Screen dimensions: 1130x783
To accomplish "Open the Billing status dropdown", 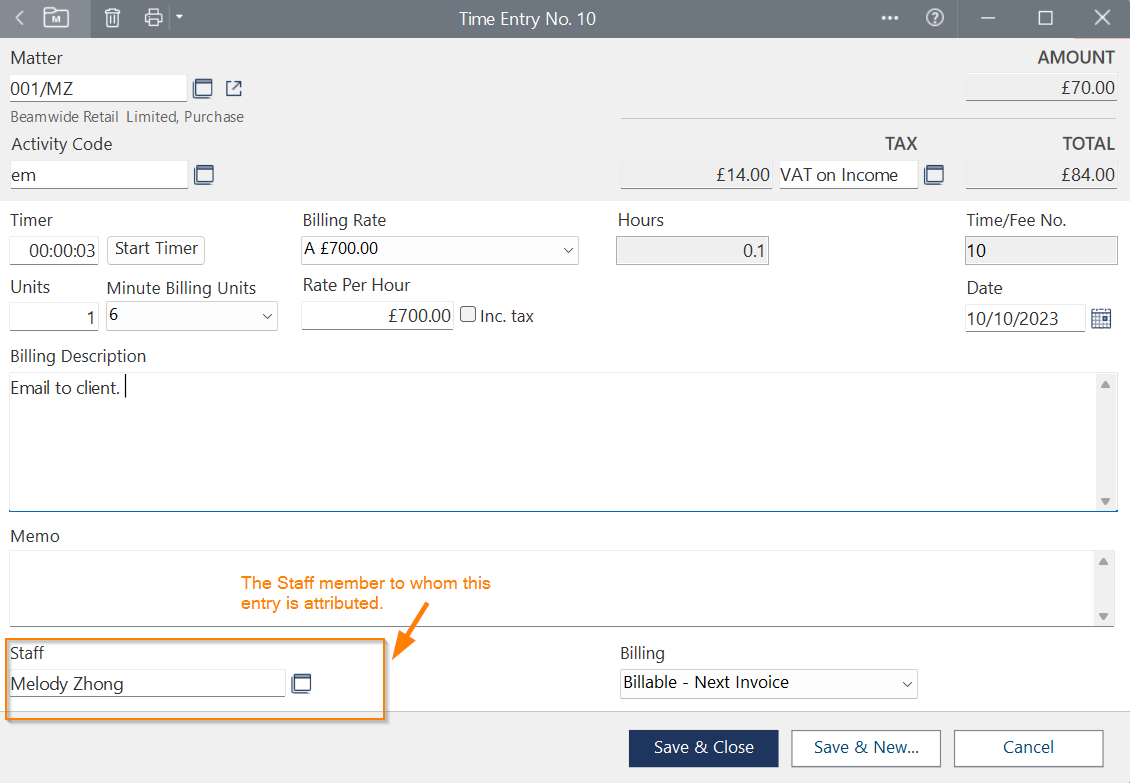I will coord(907,684).
